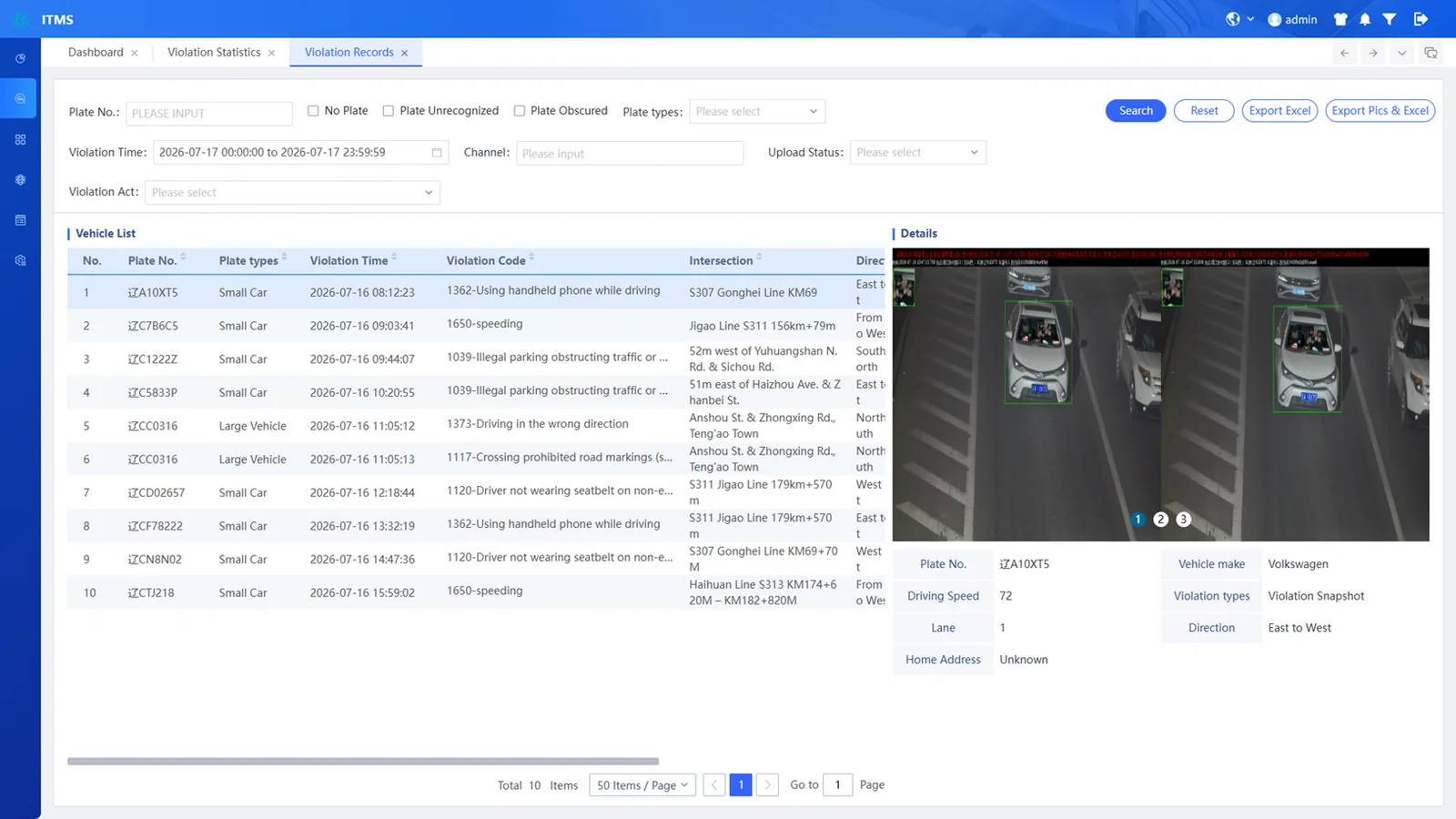Screen dimensions: 1456x819
Task: Click the logout icon
Action: pos(1421,19)
